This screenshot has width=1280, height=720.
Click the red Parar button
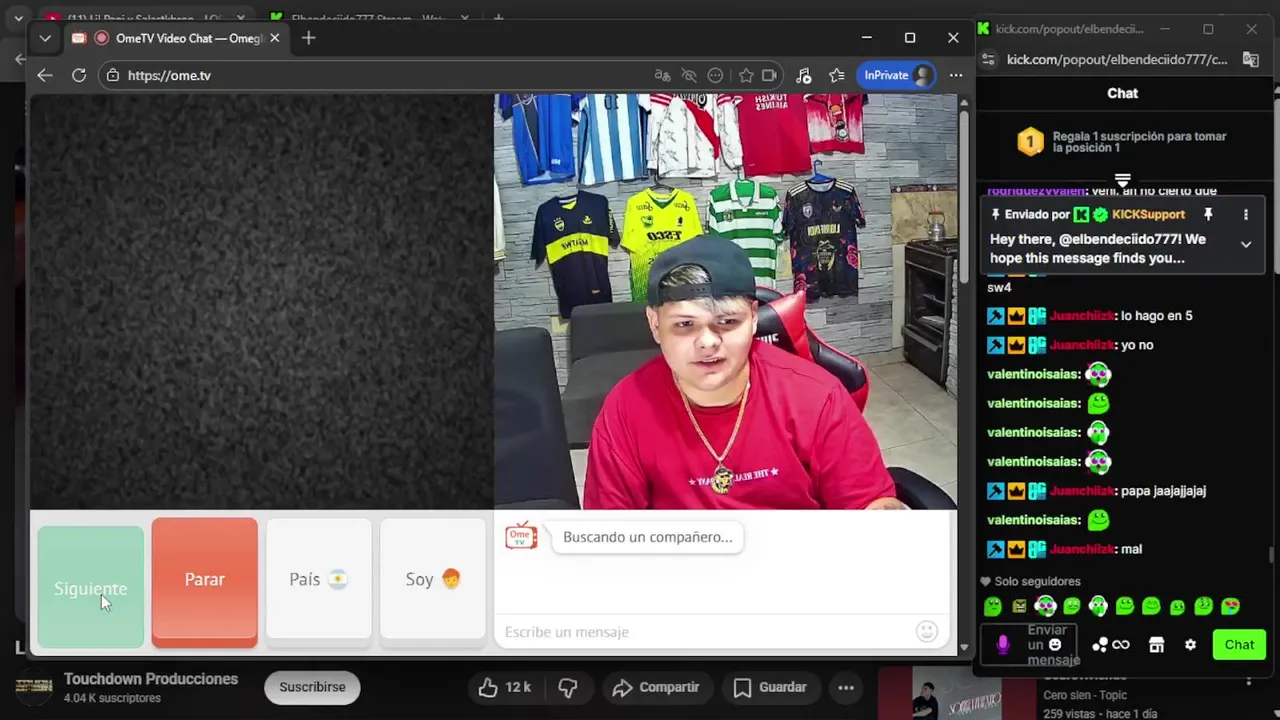tap(204, 580)
